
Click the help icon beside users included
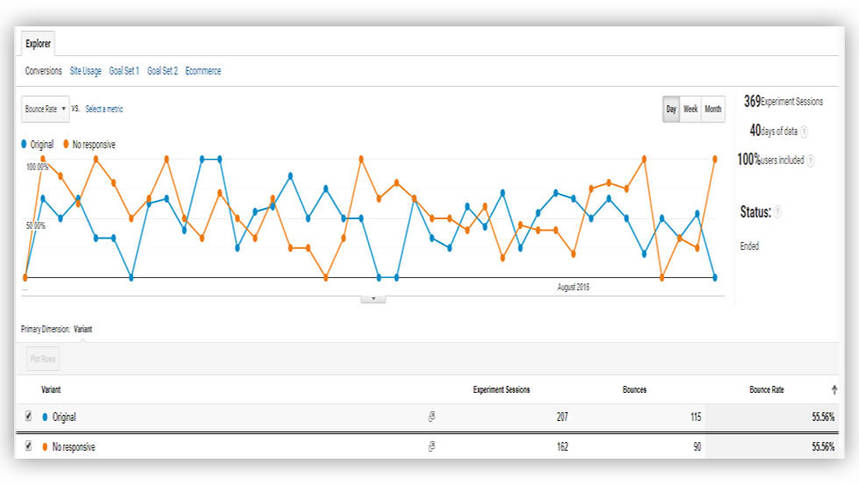point(810,161)
